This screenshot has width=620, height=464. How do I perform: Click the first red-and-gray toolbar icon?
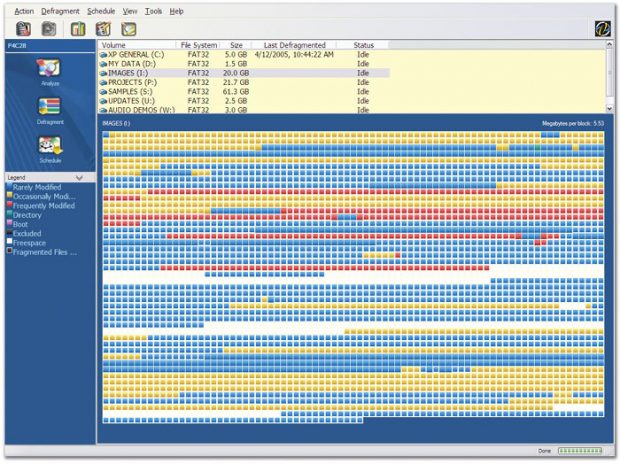coord(23,29)
